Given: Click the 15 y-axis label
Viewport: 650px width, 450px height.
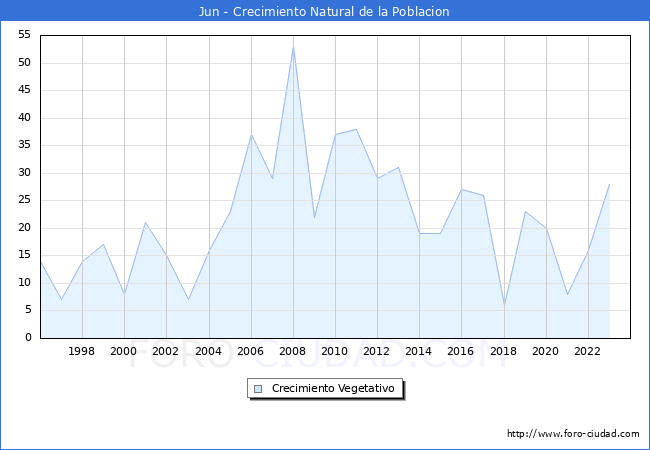Looking at the screenshot, I should [24, 255].
